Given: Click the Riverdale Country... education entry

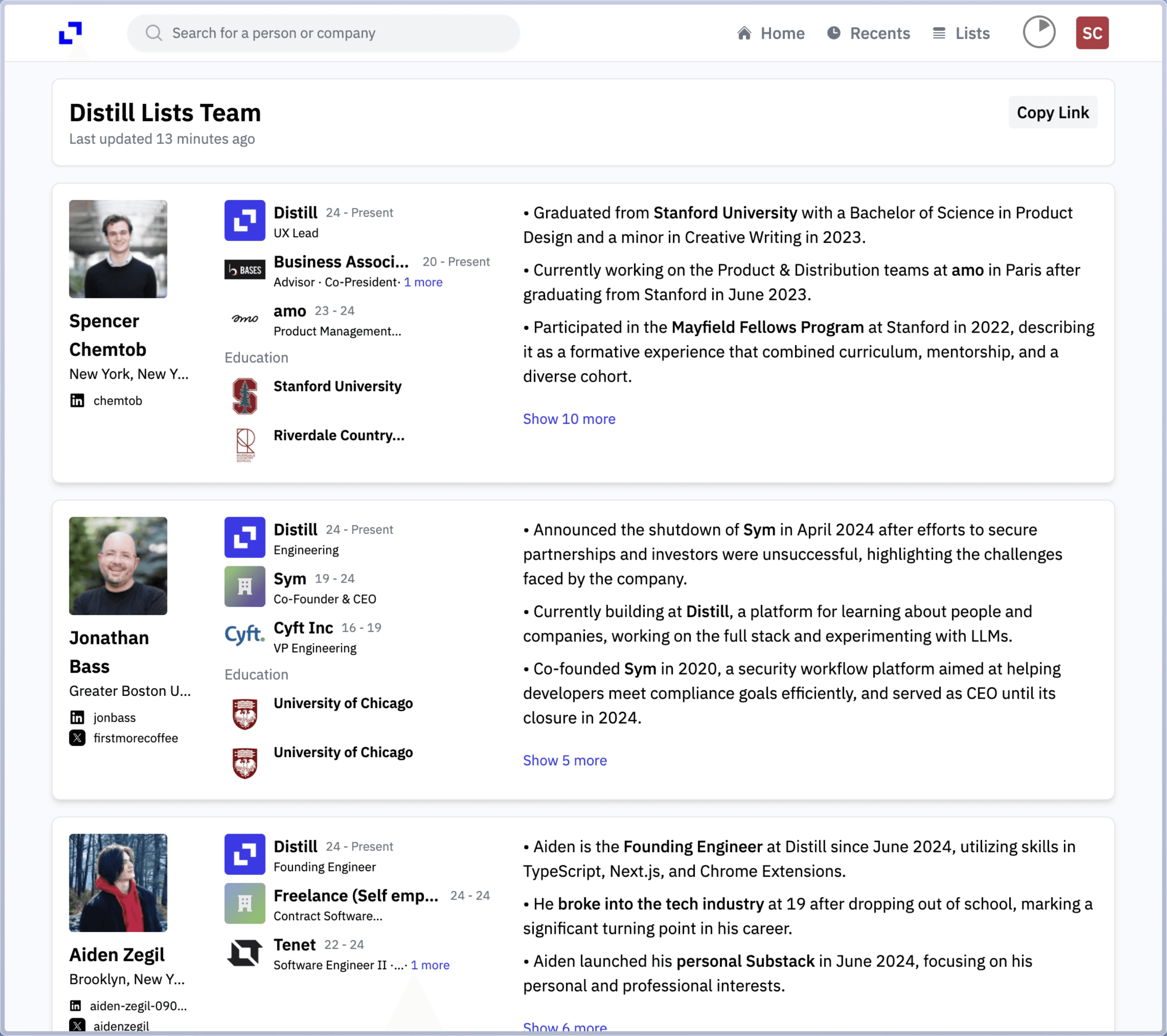Looking at the screenshot, I should tap(339, 435).
